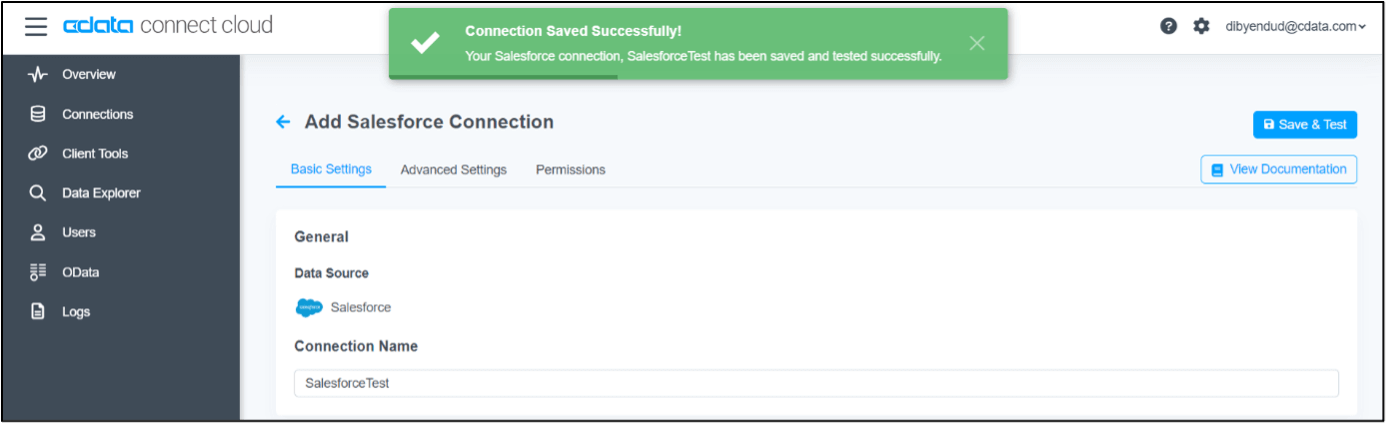Viewport: 1390px width, 427px height.
Task: Open help via question mark icon
Action: coord(1168,27)
